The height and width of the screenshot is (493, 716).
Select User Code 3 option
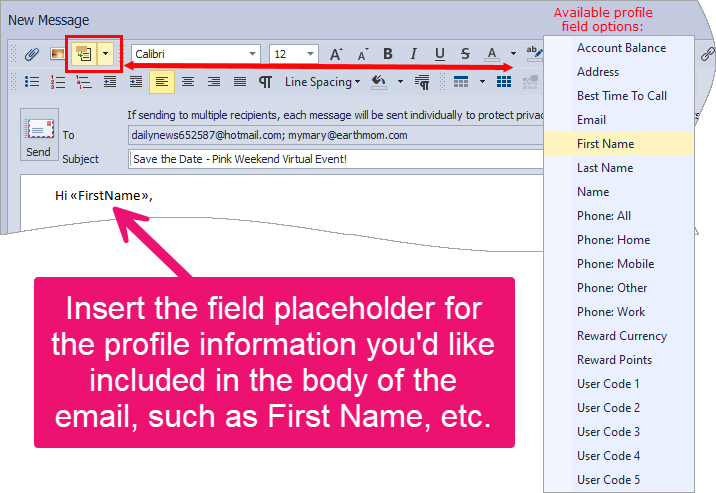pyautogui.click(x=619, y=432)
